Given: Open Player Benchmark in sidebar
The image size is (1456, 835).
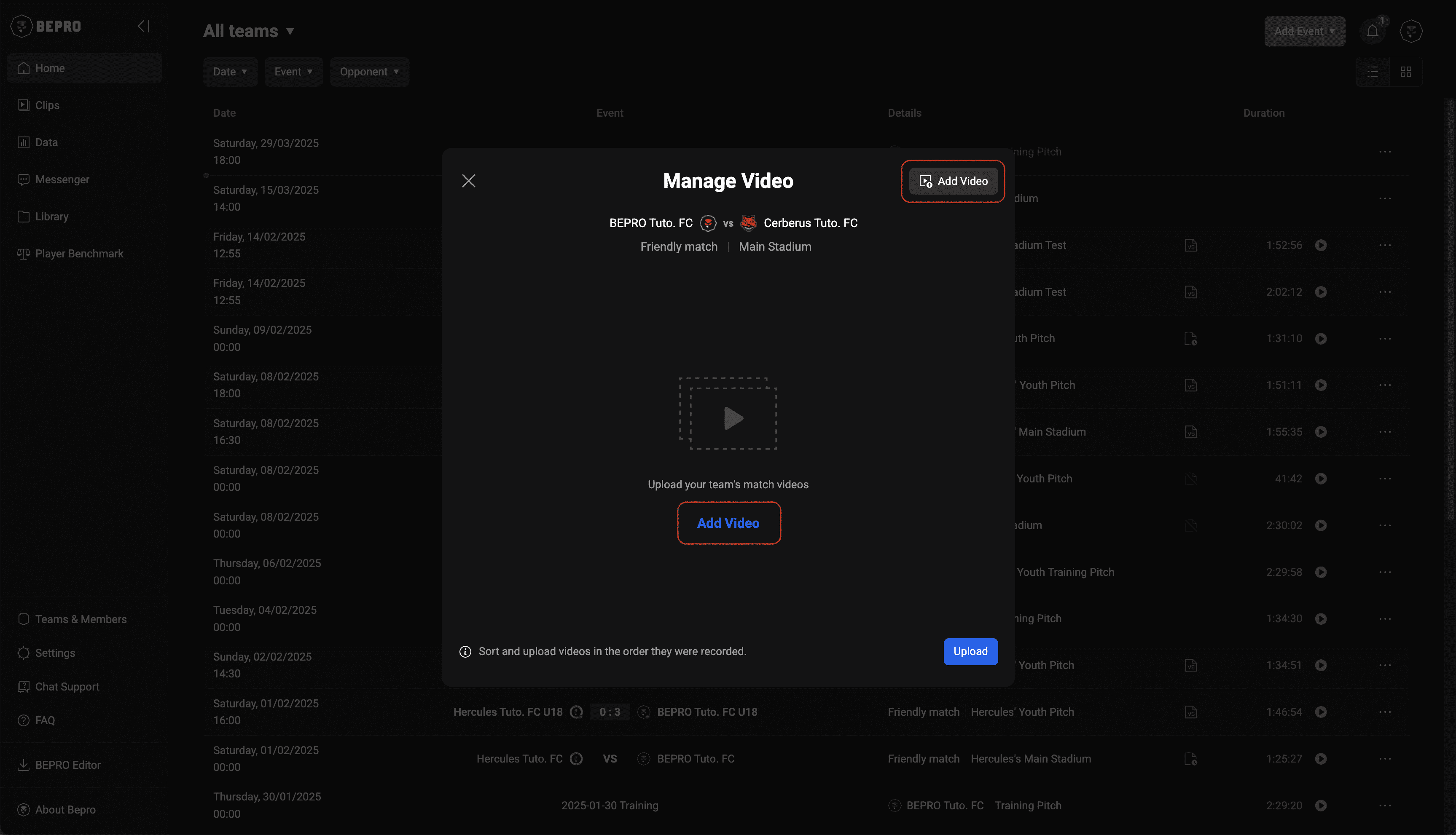Looking at the screenshot, I should 79,254.
